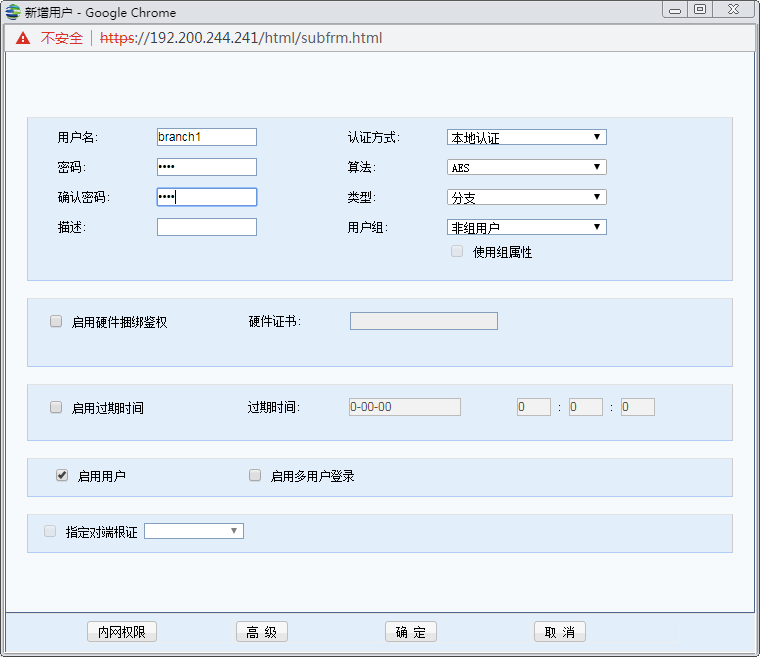This screenshot has width=760, height=657.
Task: Open the 指定对端根证 dropdown
Action: click(x=194, y=531)
